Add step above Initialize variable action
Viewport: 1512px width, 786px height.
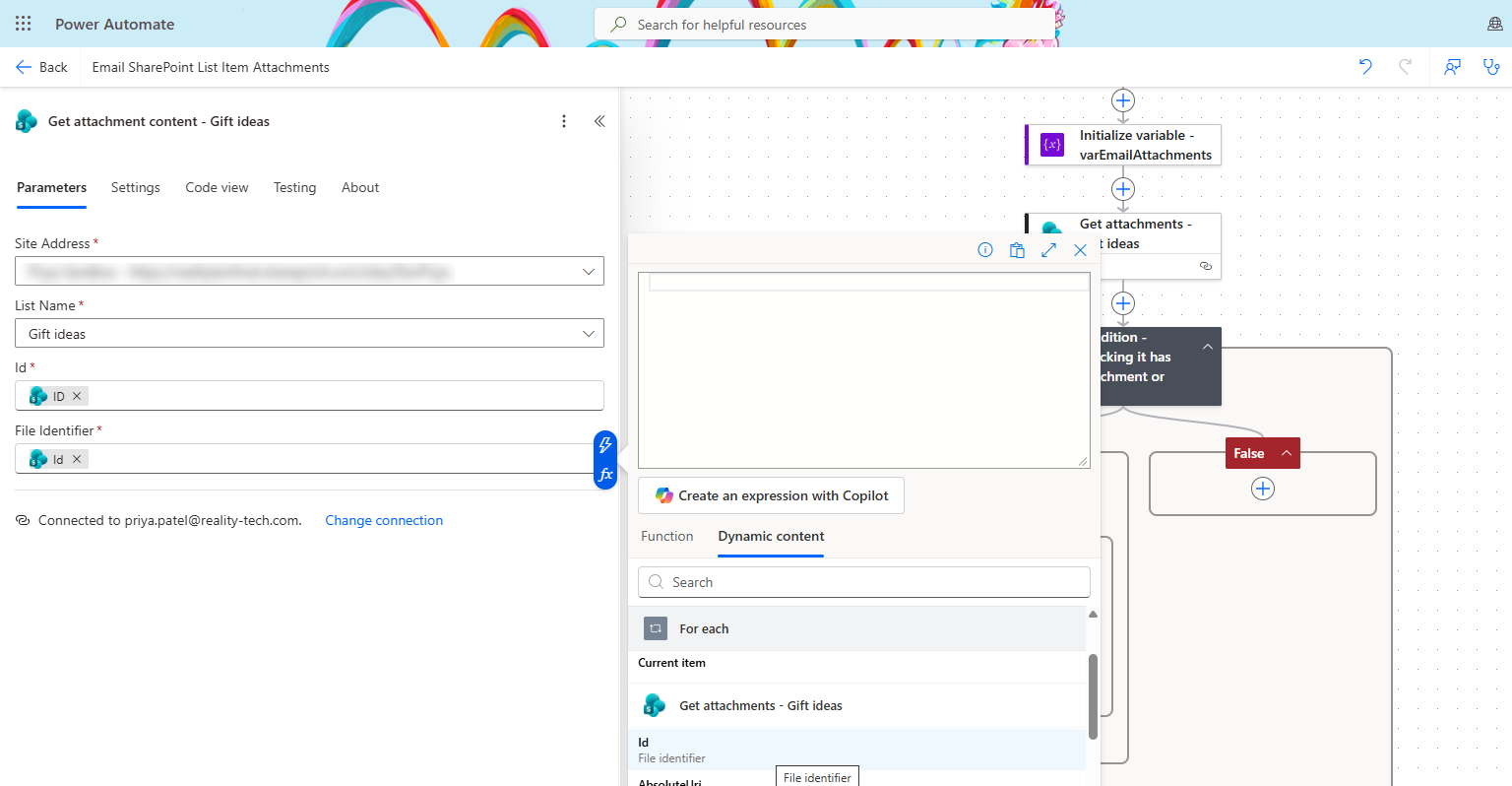[1123, 100]
